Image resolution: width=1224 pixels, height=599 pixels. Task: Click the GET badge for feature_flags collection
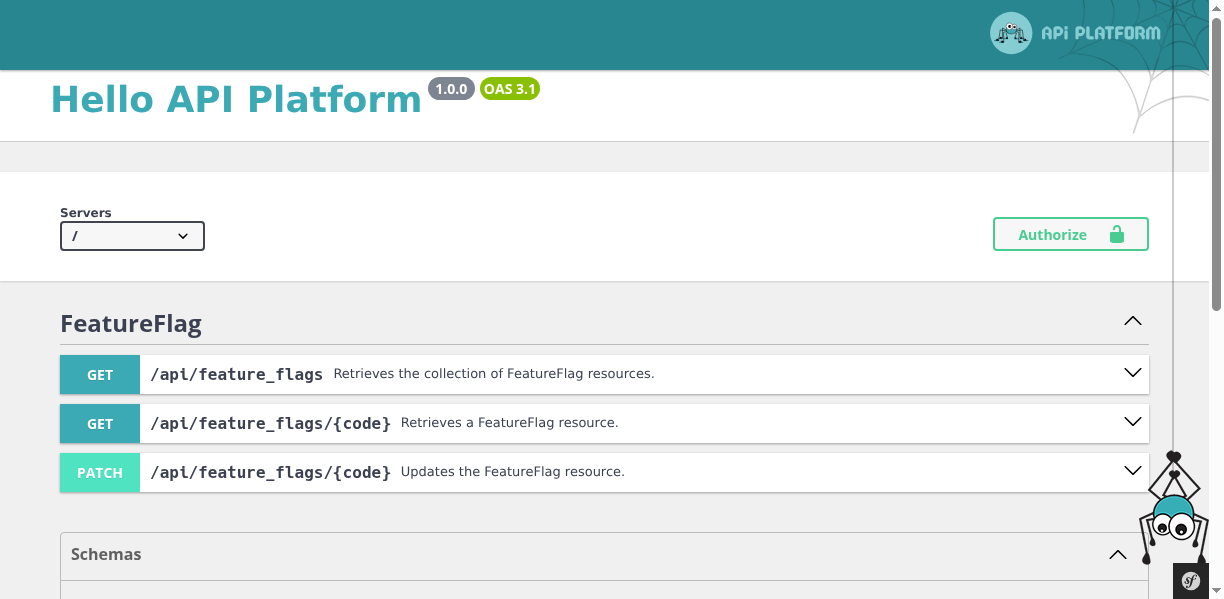100,375
